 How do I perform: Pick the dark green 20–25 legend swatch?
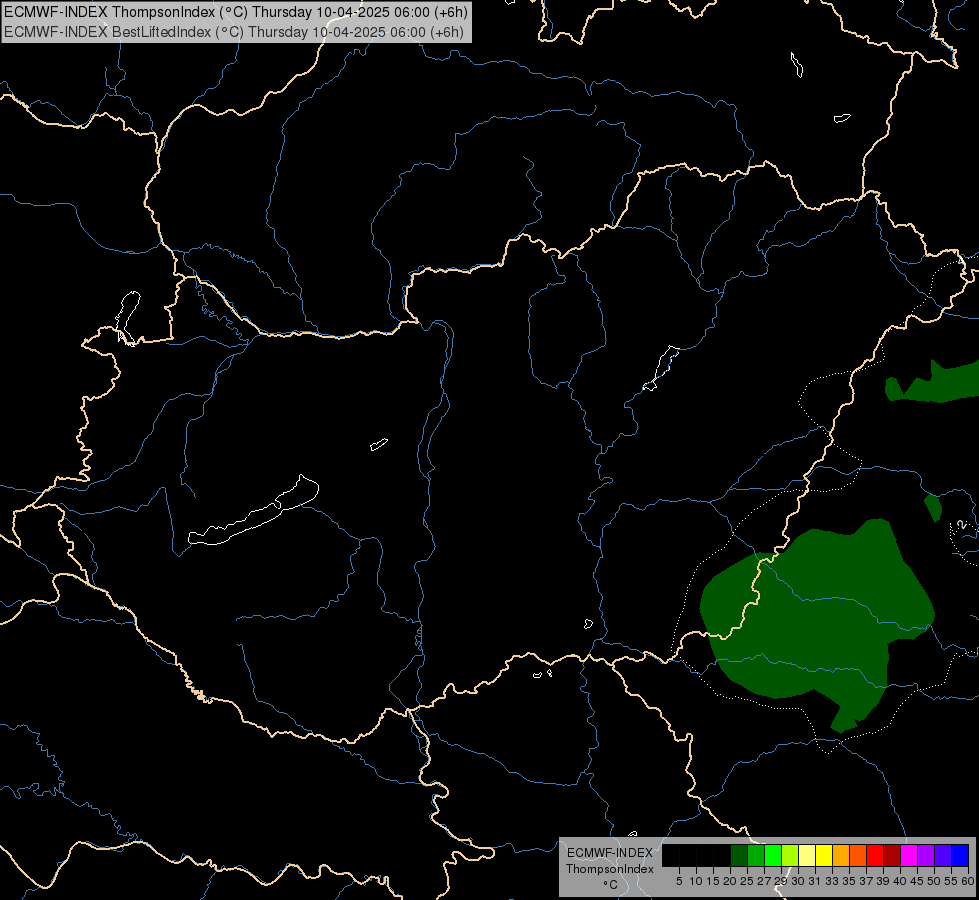(x=739, y=855)
